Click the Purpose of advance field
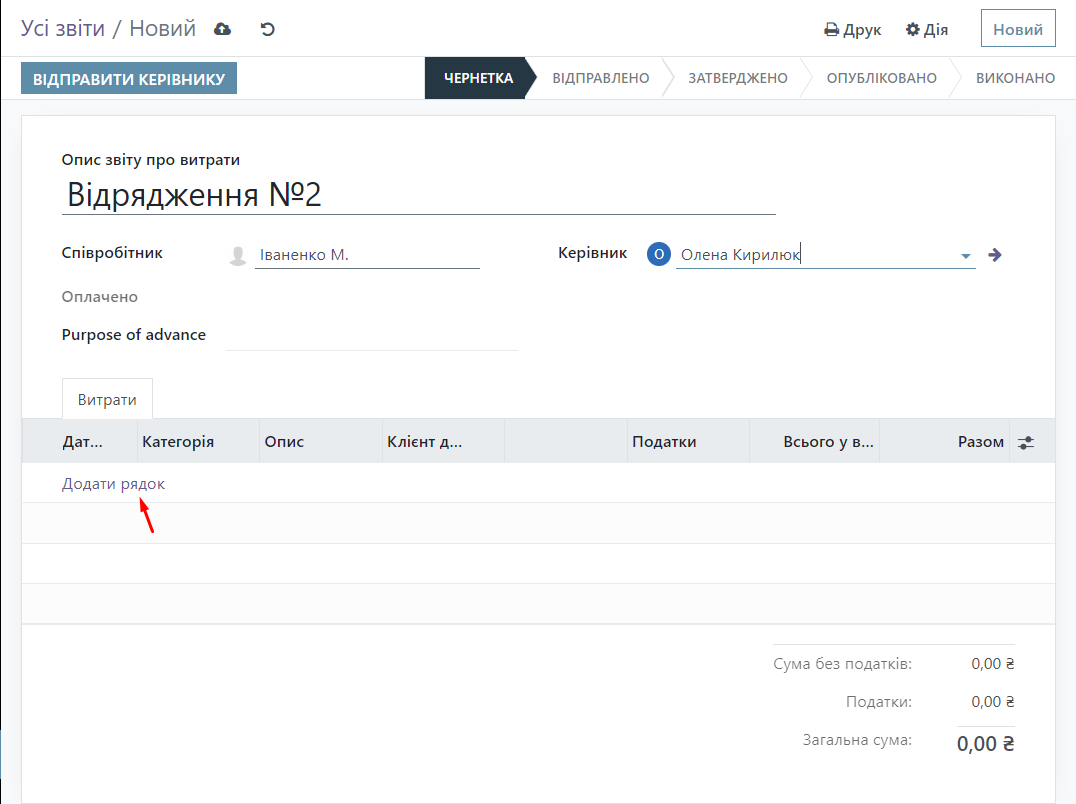This screenshot has width=1076, height=804. pos(371,336)
